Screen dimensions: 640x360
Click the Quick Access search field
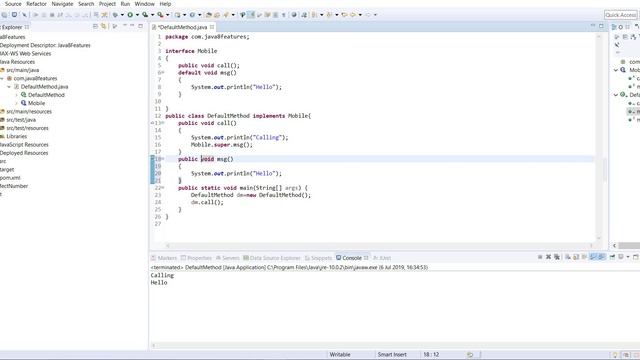[x=620, y=15]
